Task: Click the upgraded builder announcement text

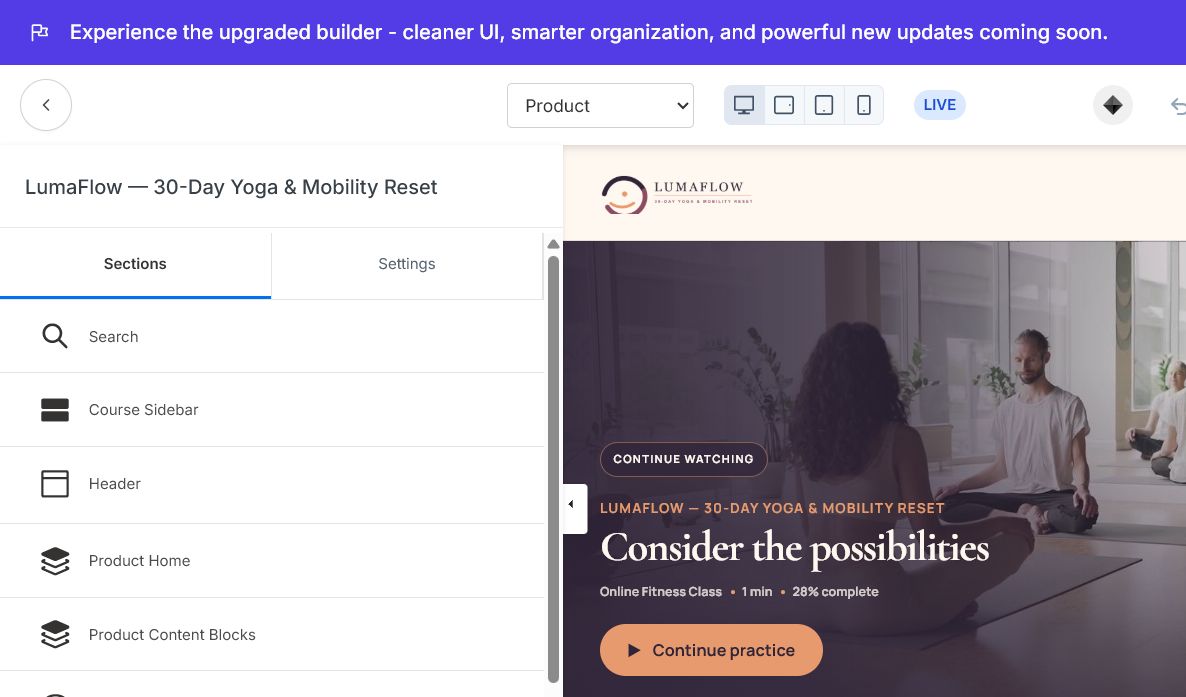Action: (x=588, y=33)
